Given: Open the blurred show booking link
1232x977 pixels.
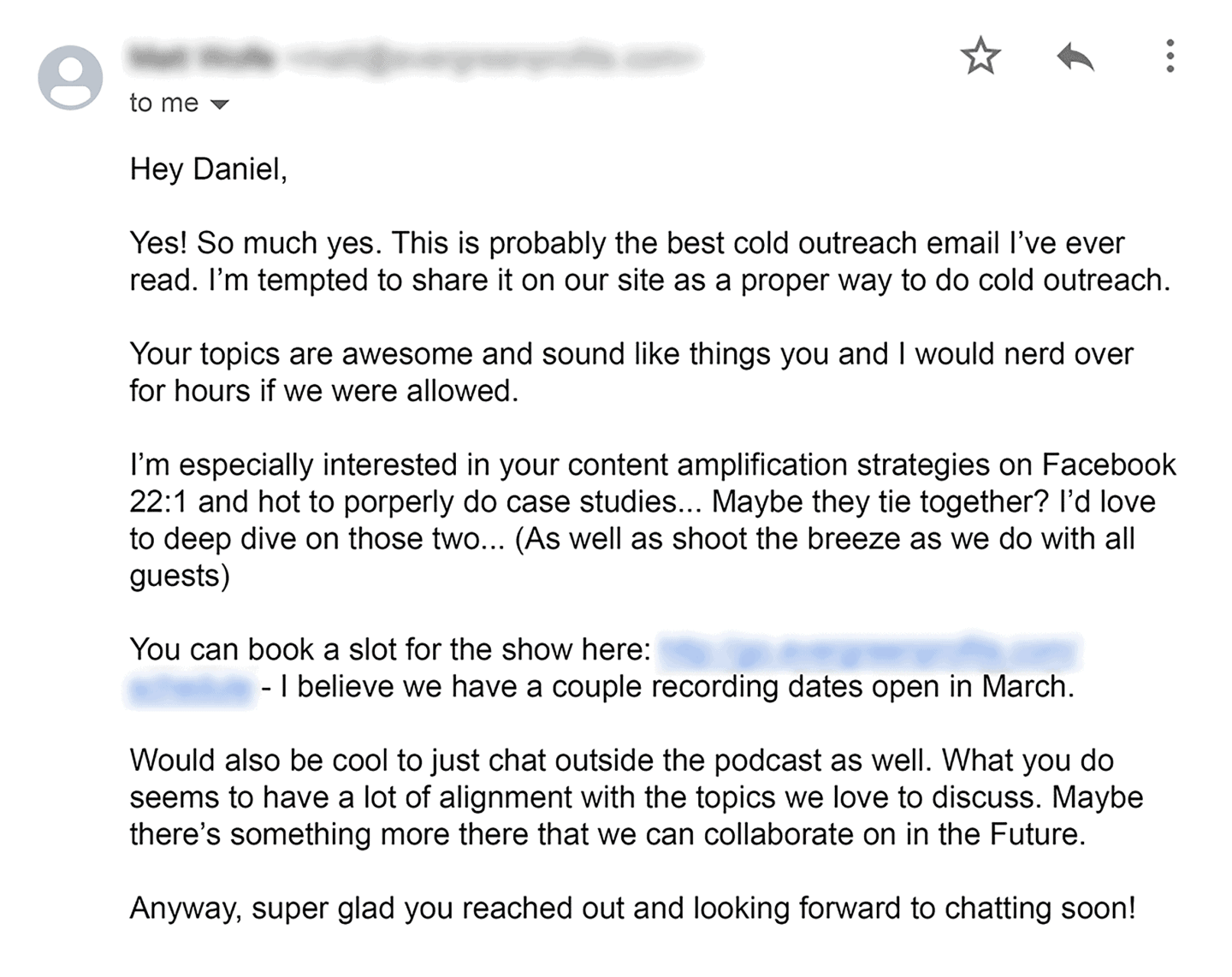Looking at the screenshot, I should [x=866, y=650].
